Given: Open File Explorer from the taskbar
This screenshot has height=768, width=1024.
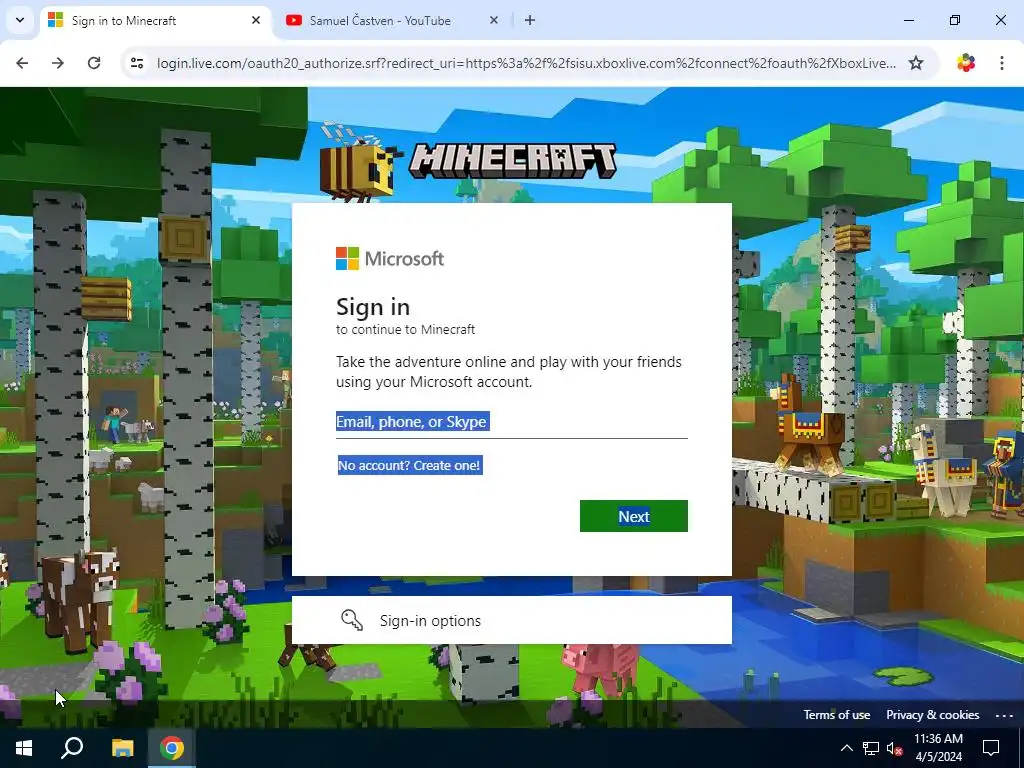Looking at the screenshot, I should pyautogui.click(x=122, y=748).
